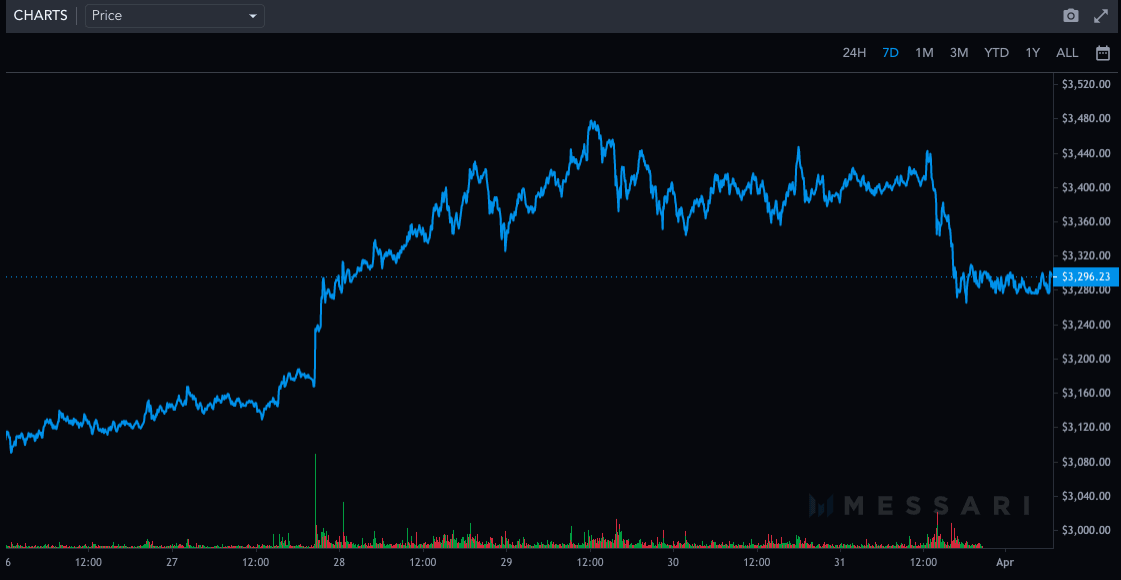Select the 1Y time range
Image resolution: width=1121 pixels, height=580 pixels.
click(x=1032, y=52)
